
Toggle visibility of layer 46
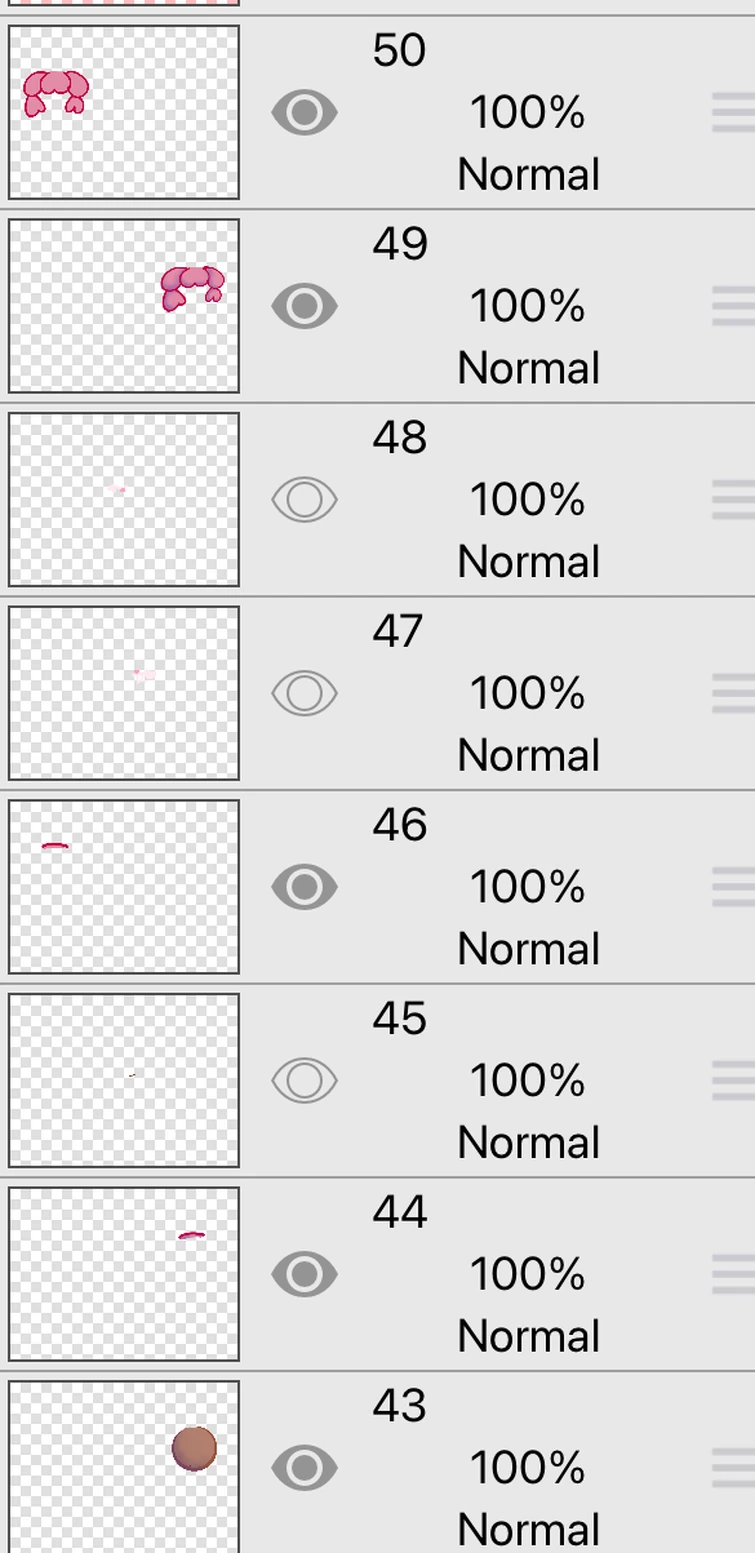304,887
